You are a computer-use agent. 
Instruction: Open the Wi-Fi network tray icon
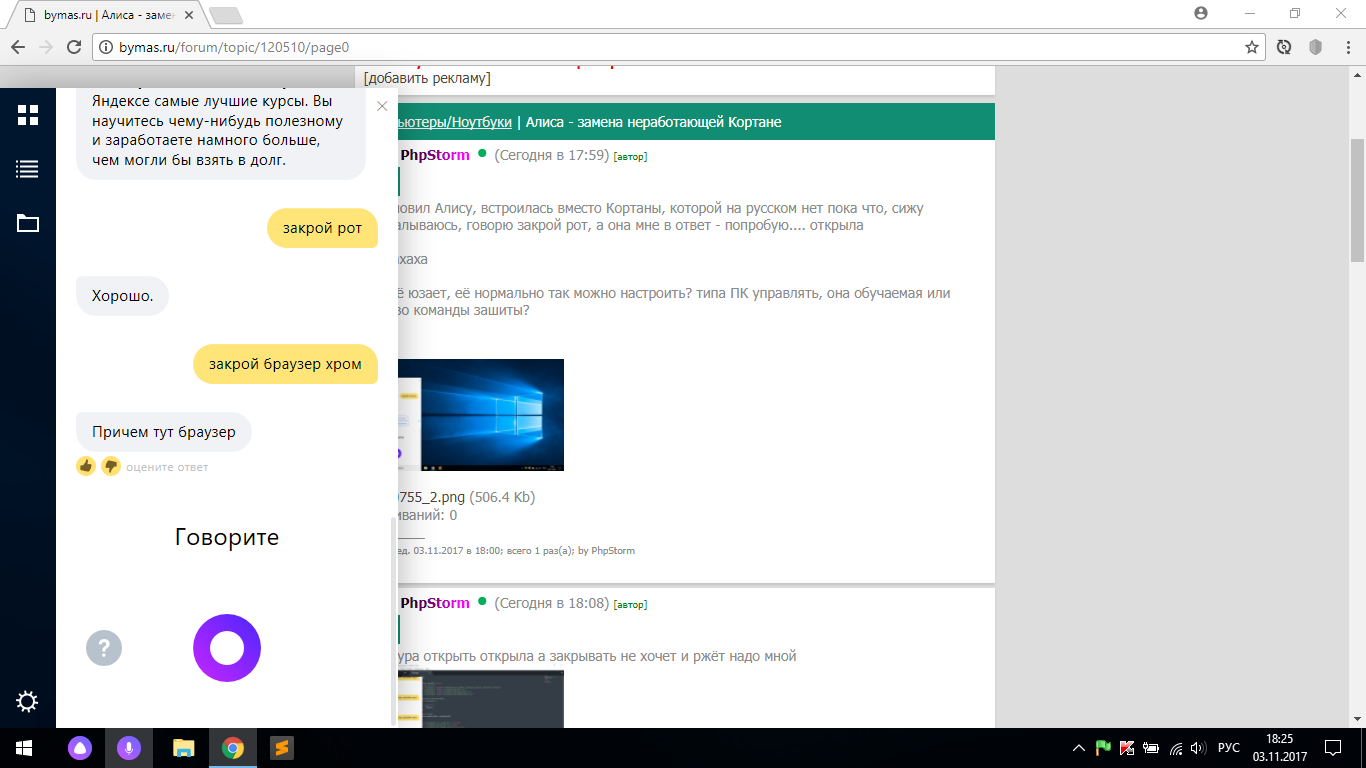[1175, 748]
